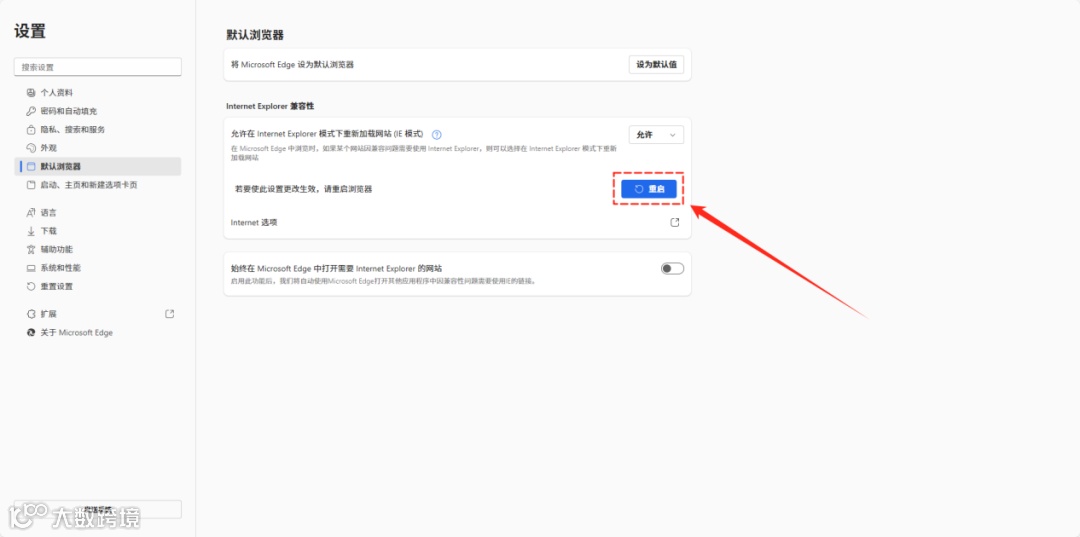Click the appearance icon beside 外观

pos(30,148)
